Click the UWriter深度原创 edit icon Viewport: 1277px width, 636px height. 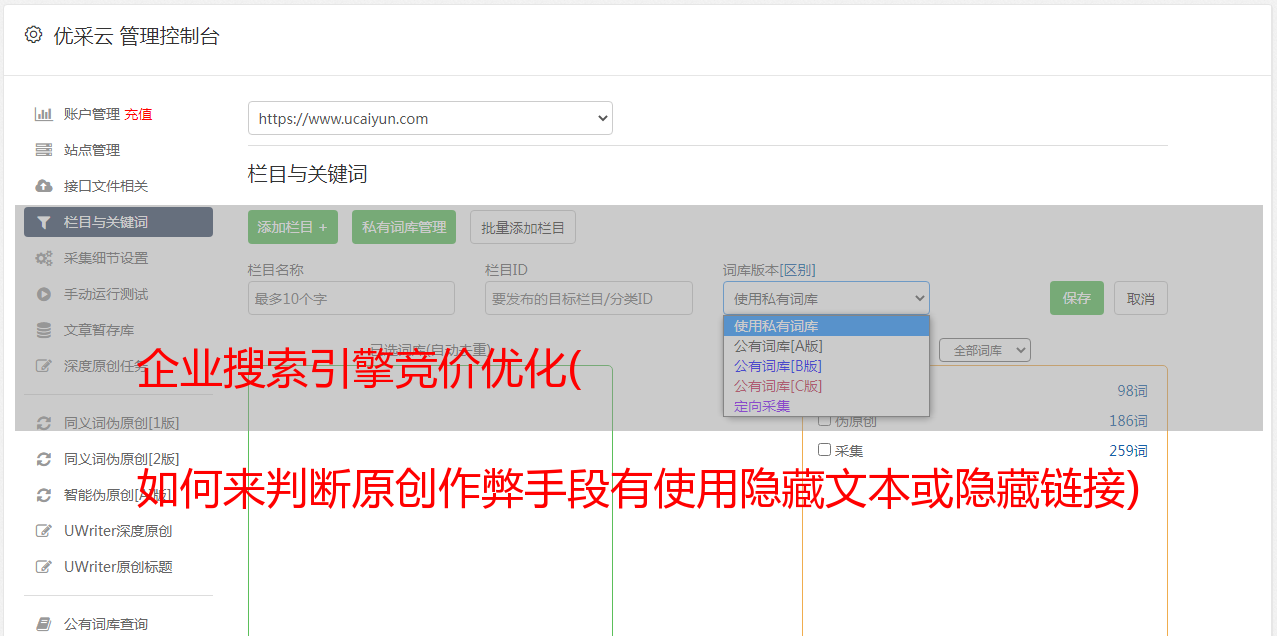pyautogui.click(x=43, y=531)
